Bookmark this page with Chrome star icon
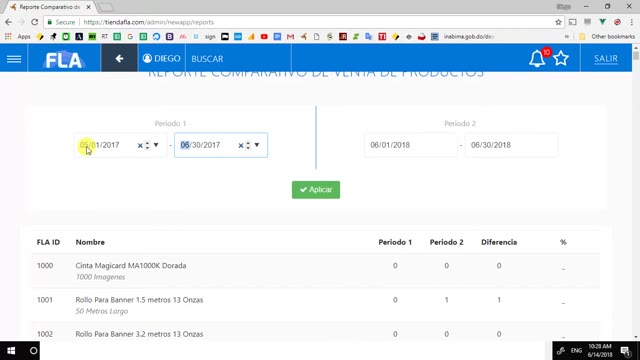640x360 pixels. point(558,22)
